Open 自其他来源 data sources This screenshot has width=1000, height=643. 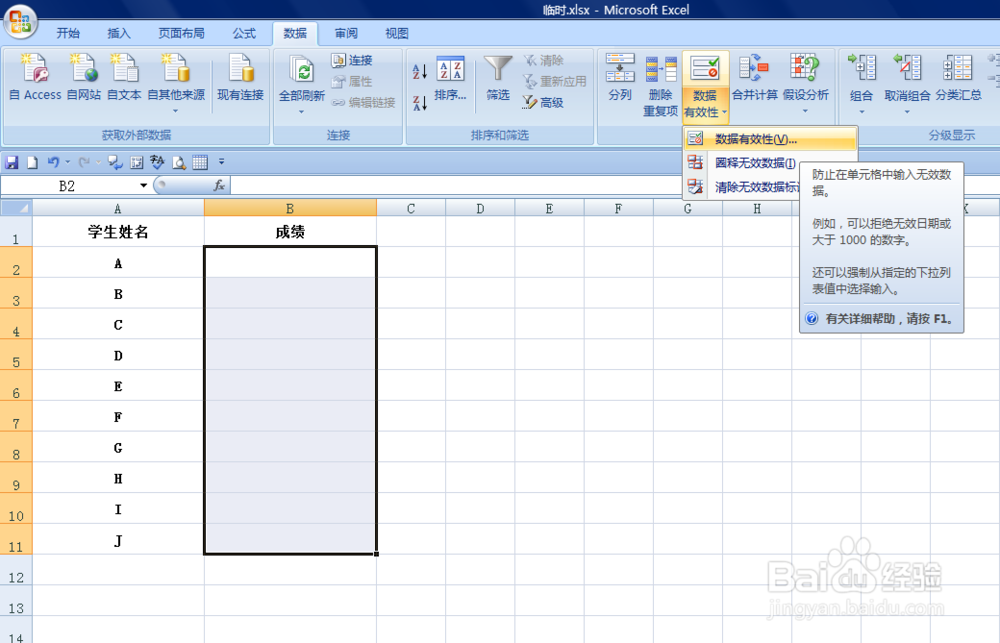(176, 83)
